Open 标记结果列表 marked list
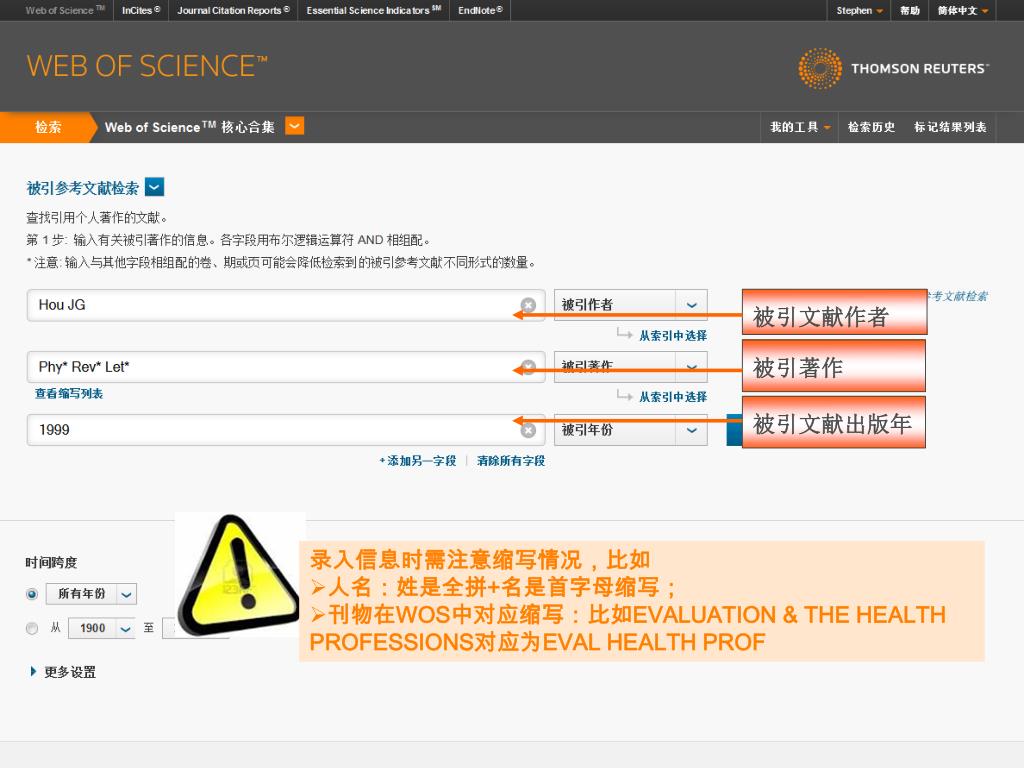1024x768 pixels. (x=950, y=127)
